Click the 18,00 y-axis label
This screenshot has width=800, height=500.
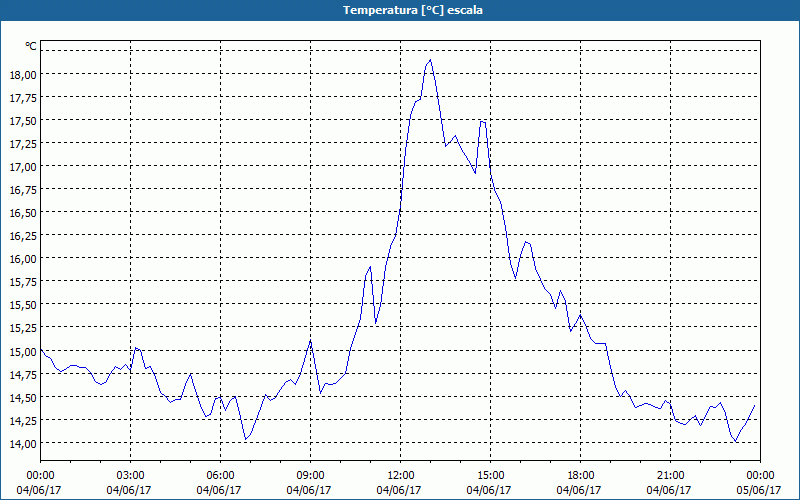(23, 74)
